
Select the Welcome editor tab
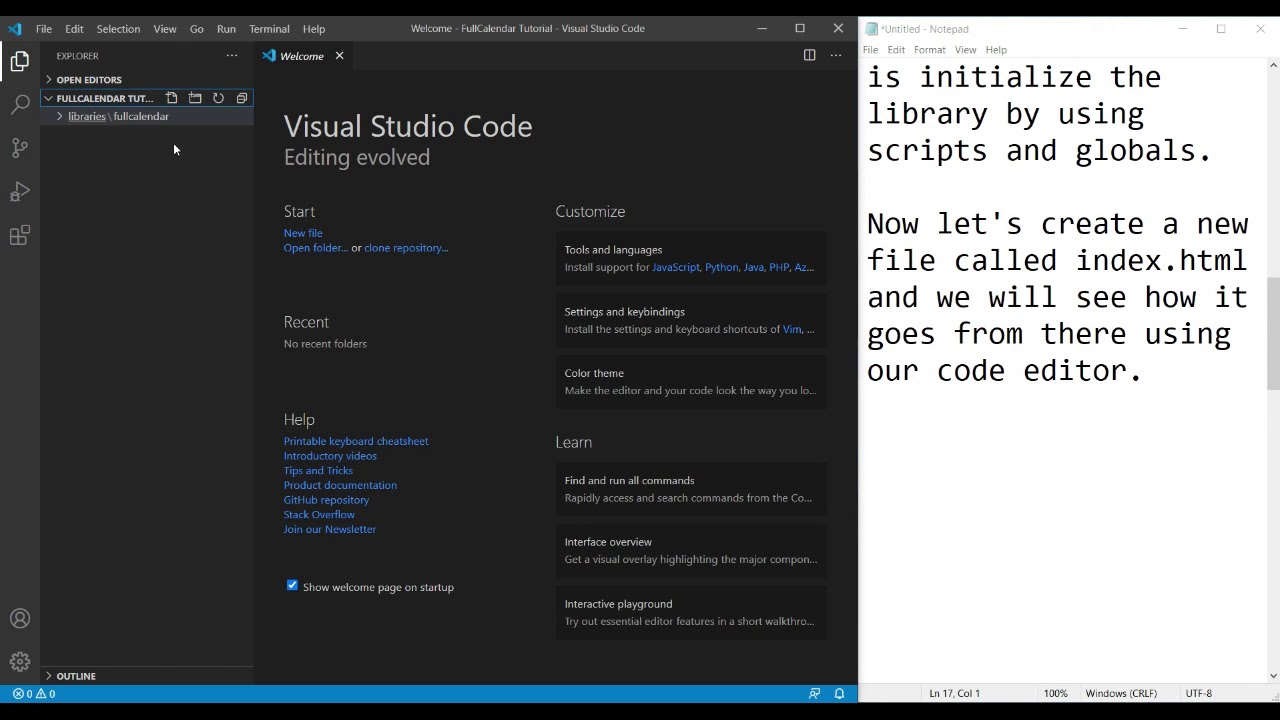point(301,56)
